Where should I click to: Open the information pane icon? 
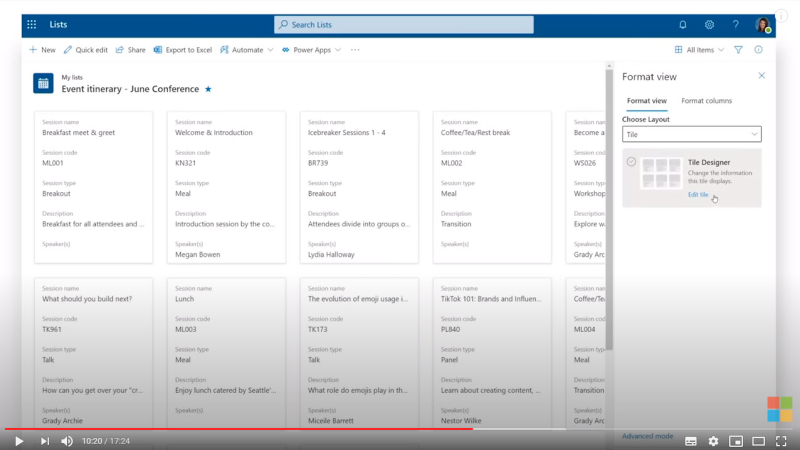759,49
